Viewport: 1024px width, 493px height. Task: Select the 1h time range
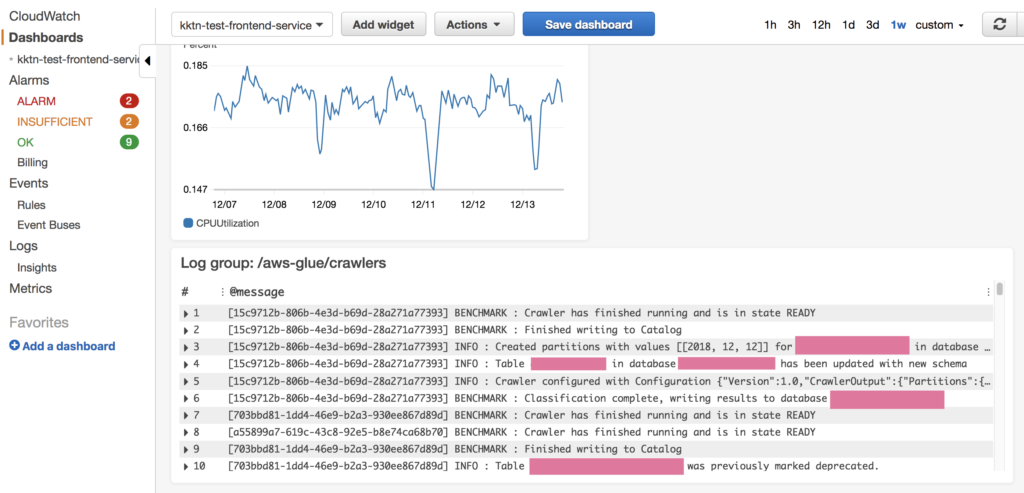(x=770, y=25)
